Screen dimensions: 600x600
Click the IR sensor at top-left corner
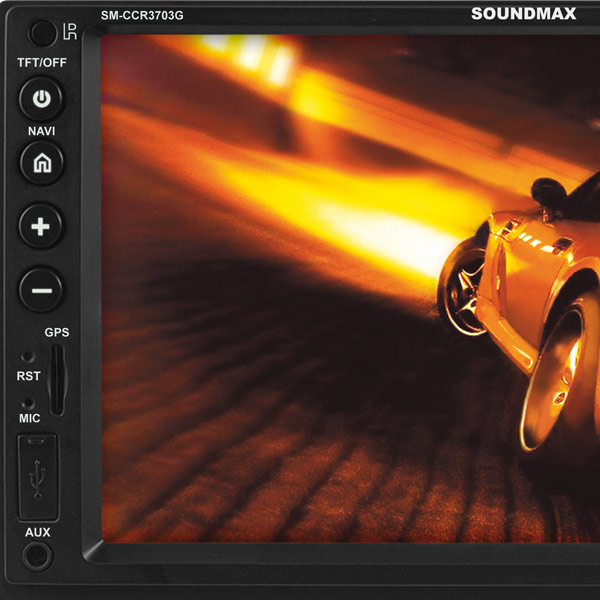tap(41, 33)
